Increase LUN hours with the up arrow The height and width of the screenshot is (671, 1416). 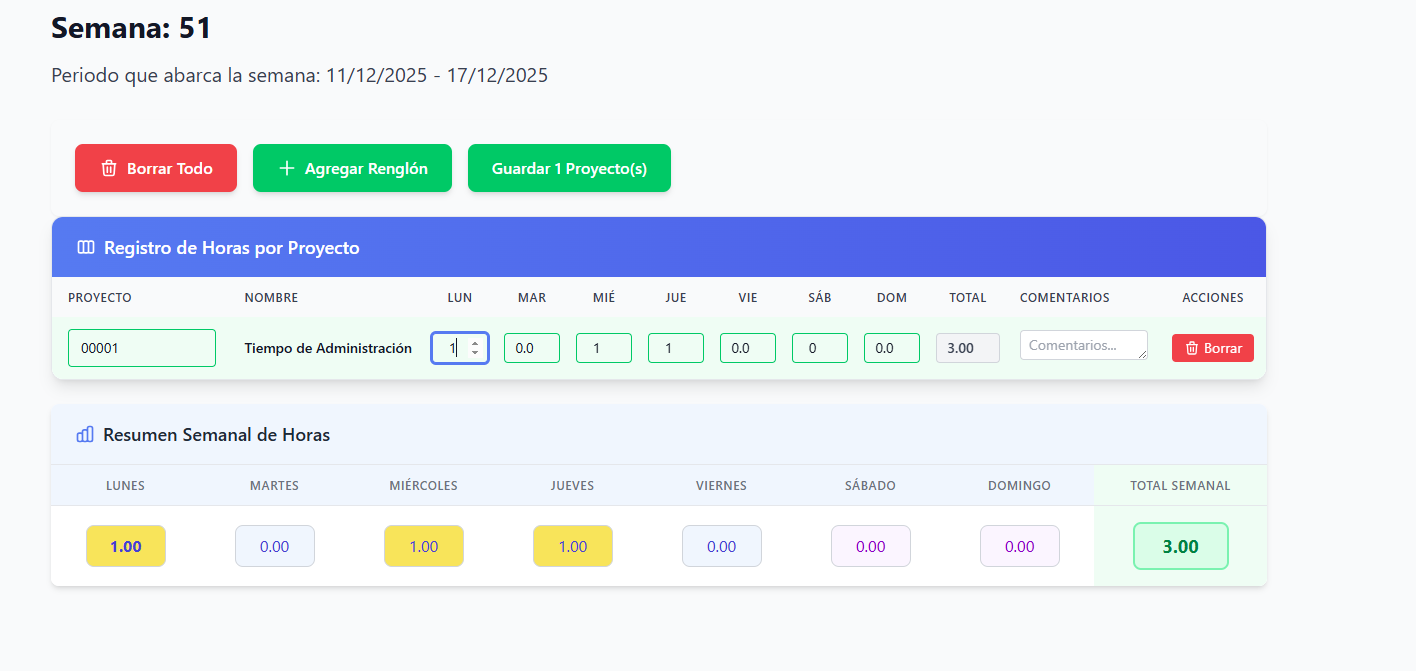point(475,343)
